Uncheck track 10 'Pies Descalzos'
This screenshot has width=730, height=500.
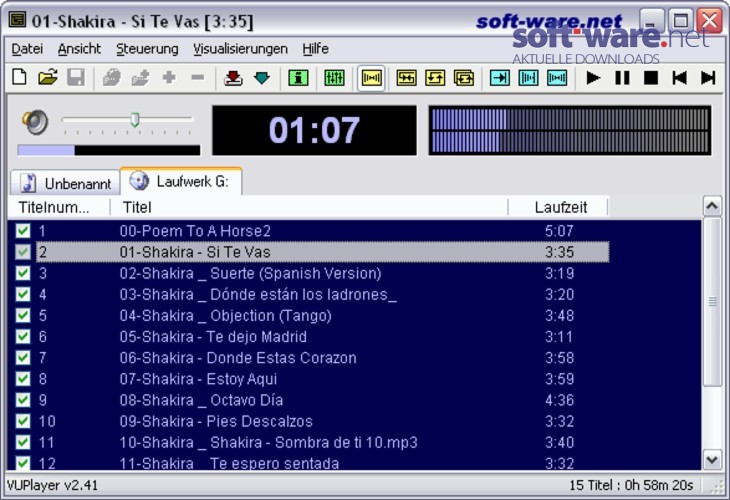coord(23,421)
